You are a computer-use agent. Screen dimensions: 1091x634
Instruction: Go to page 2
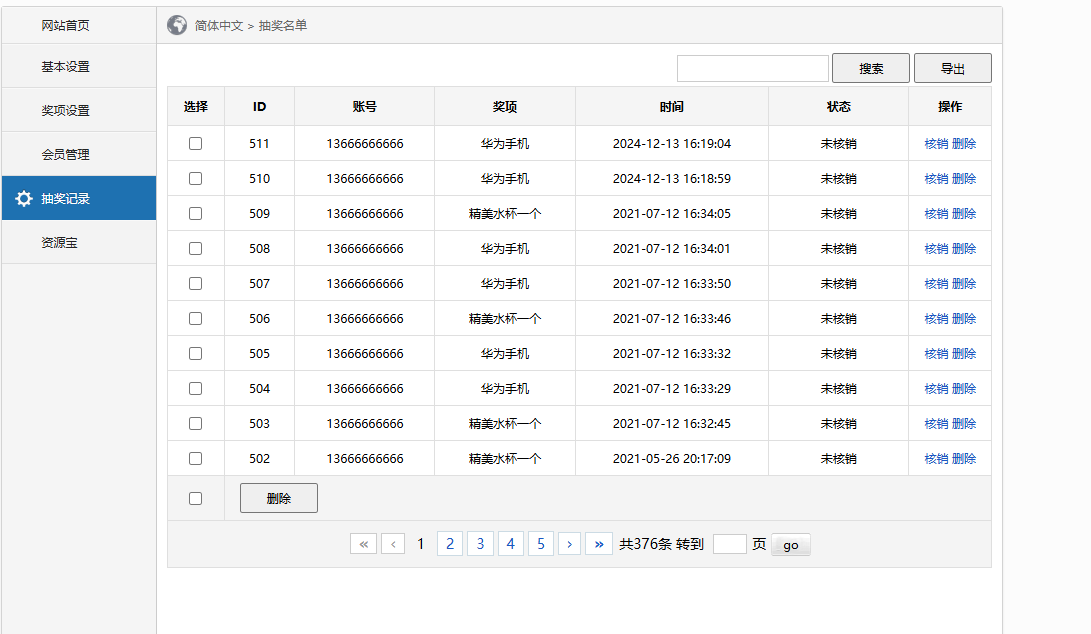[450, 544]
